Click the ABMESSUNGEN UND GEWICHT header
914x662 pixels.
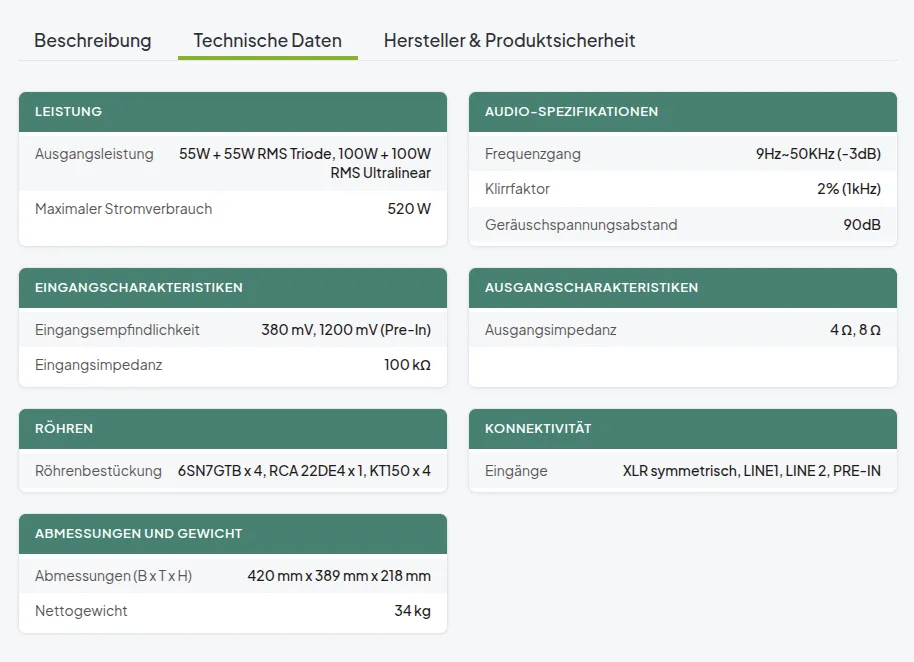coord(233,534)
